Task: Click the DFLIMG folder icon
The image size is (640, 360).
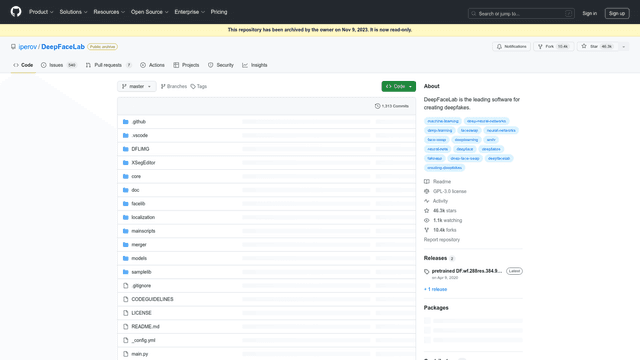Action: pyautogui.click(x=126, y=149)
